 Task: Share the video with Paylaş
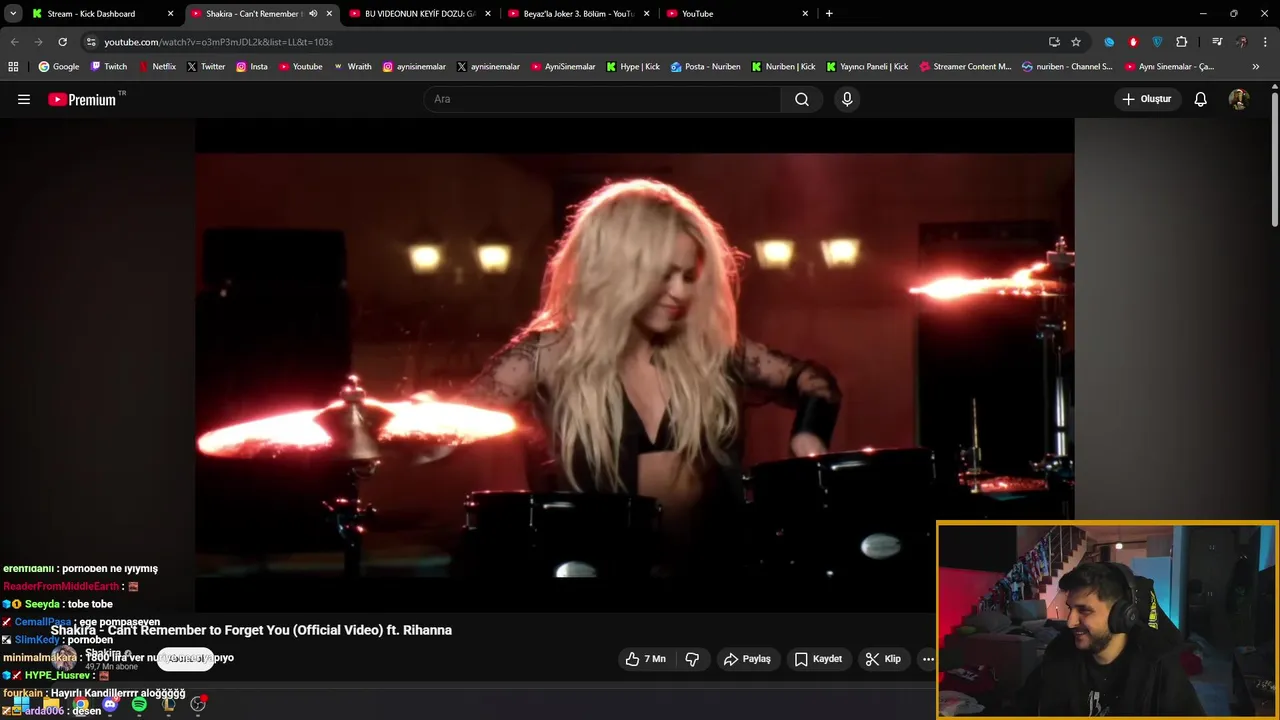(x=748, y=659)
